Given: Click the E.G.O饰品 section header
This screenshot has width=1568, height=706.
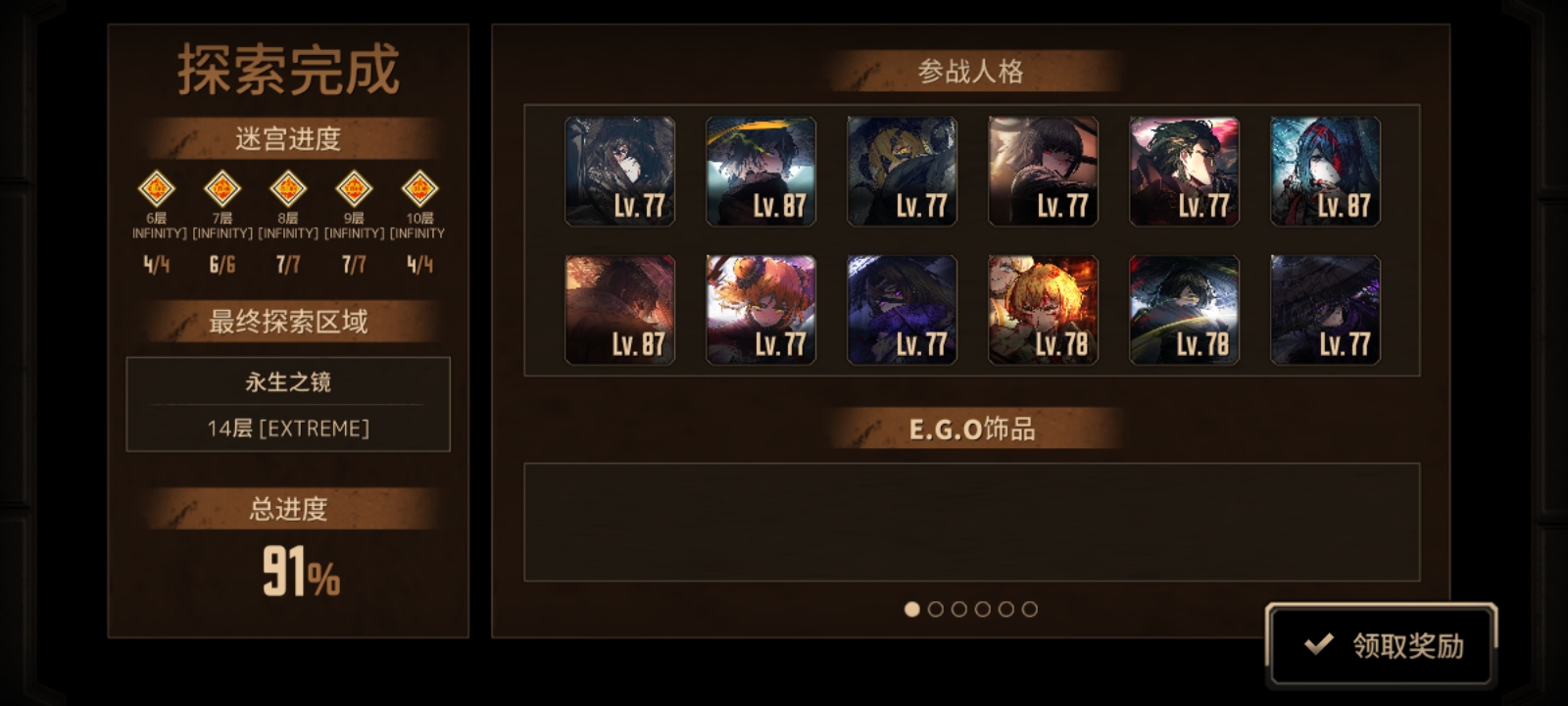Looking at the screenshot, I should click(x=971, y=429).
